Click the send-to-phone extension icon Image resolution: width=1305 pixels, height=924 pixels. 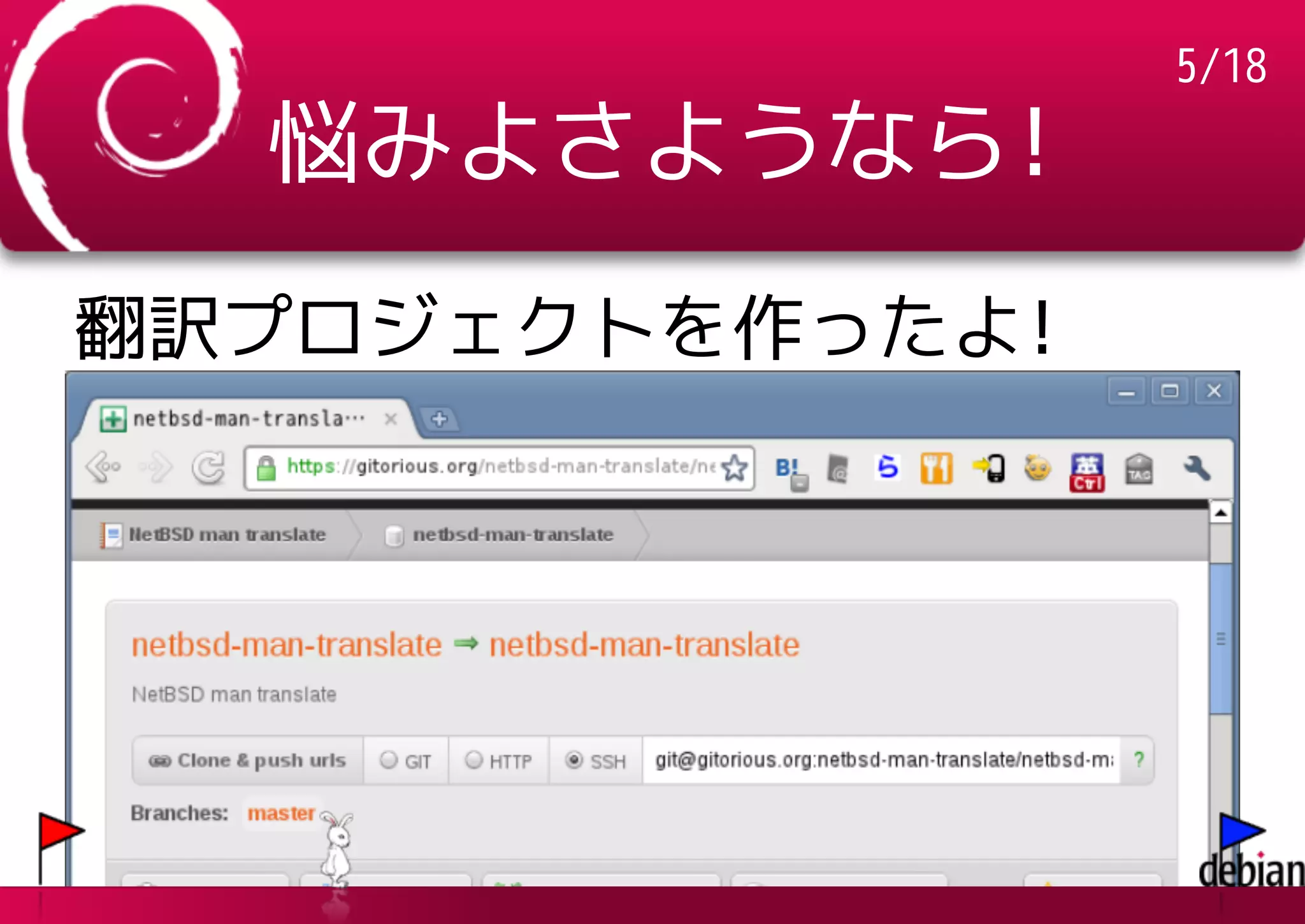(989, 468)
